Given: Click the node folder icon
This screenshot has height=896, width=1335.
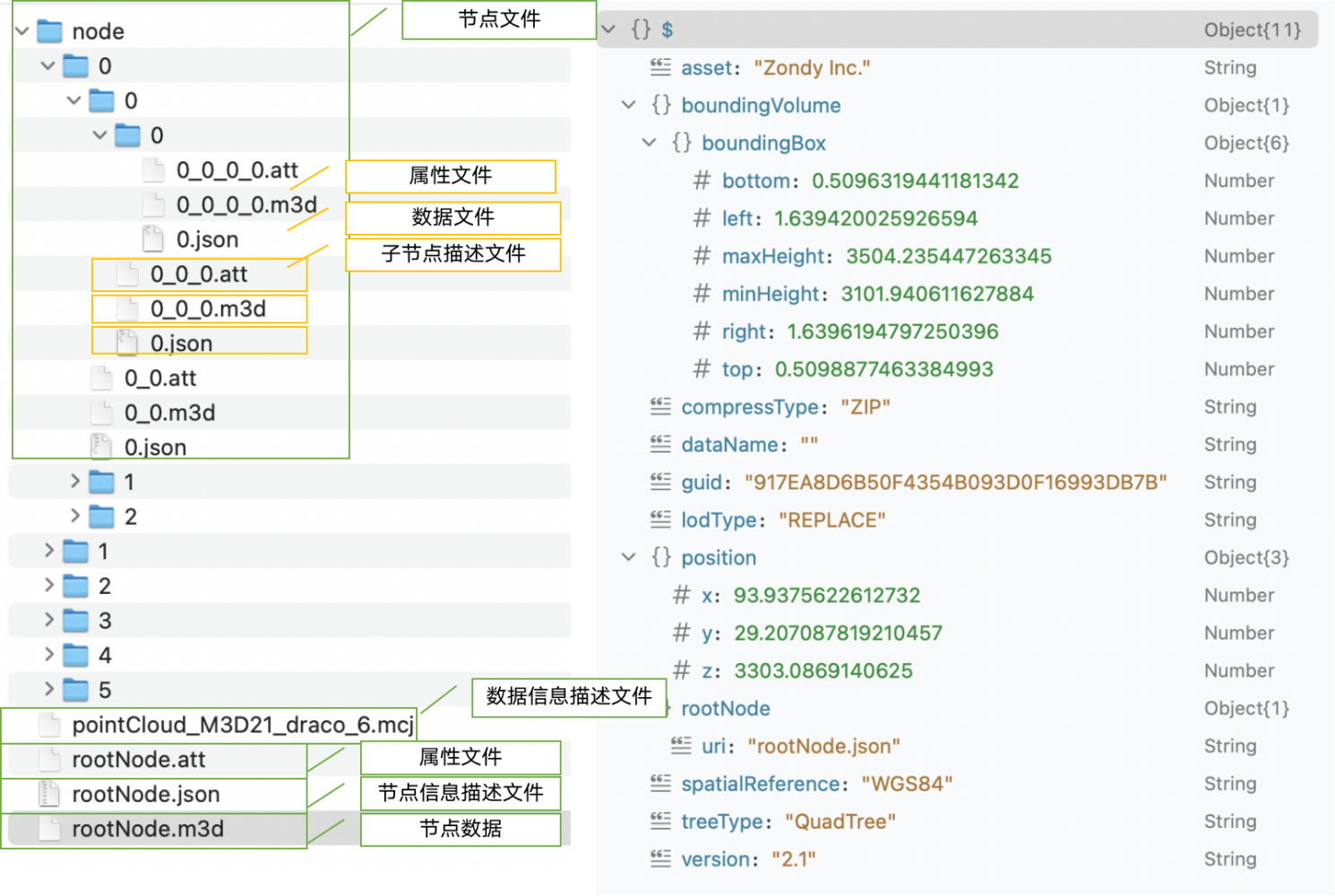Looking at the screenshot, I should 49,31.
